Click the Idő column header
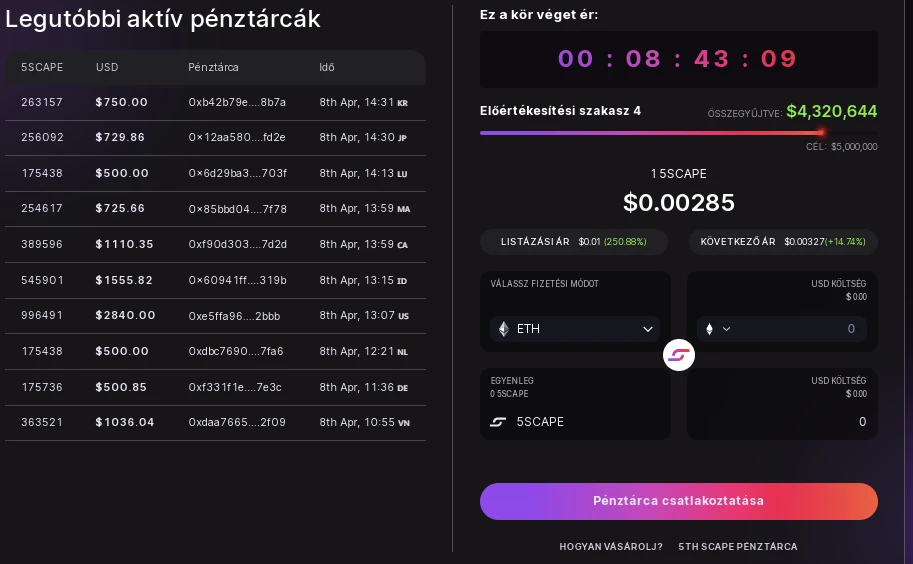The width and height of the screenshot is (913, 564). [327, 68]
